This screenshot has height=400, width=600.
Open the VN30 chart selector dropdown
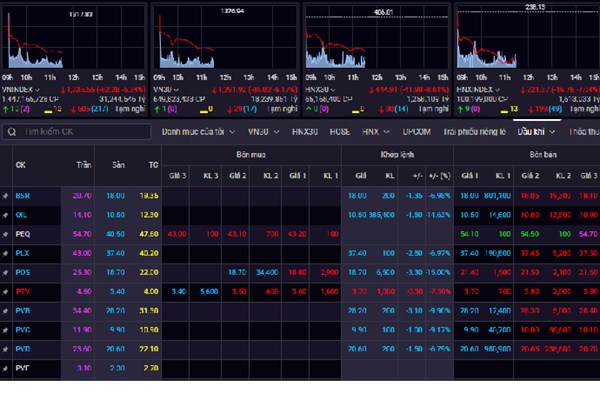point(176,90)
